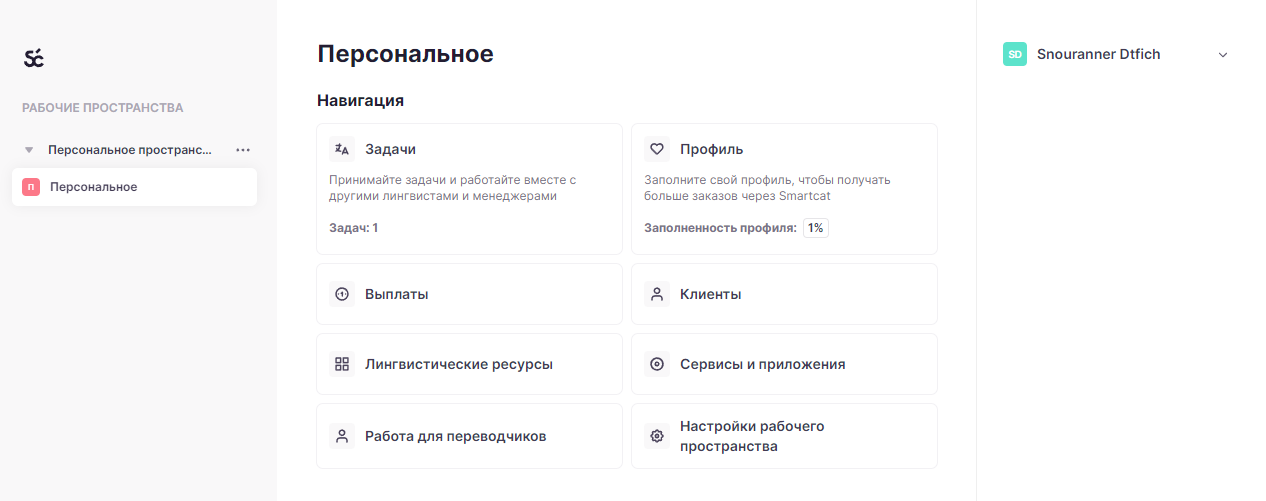This screenshot has height=501, width=1266.
Task: Click the icon beside Сервисы и приложения
Action: pyautogui.click(x=657, y=364)
